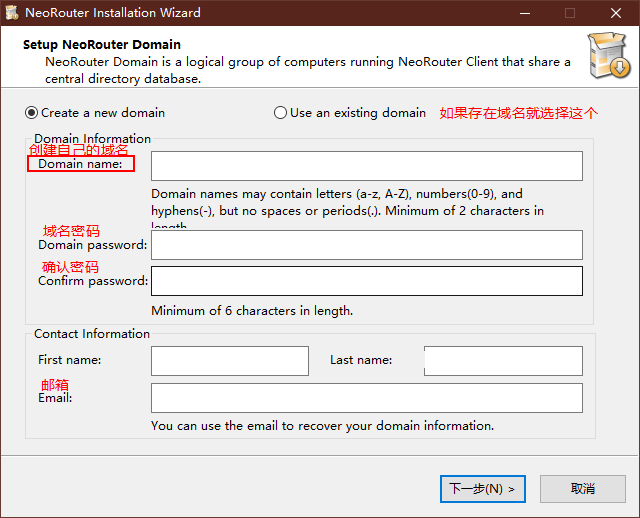
Task: Click the Confirm password field
Action: pos(367,281)
